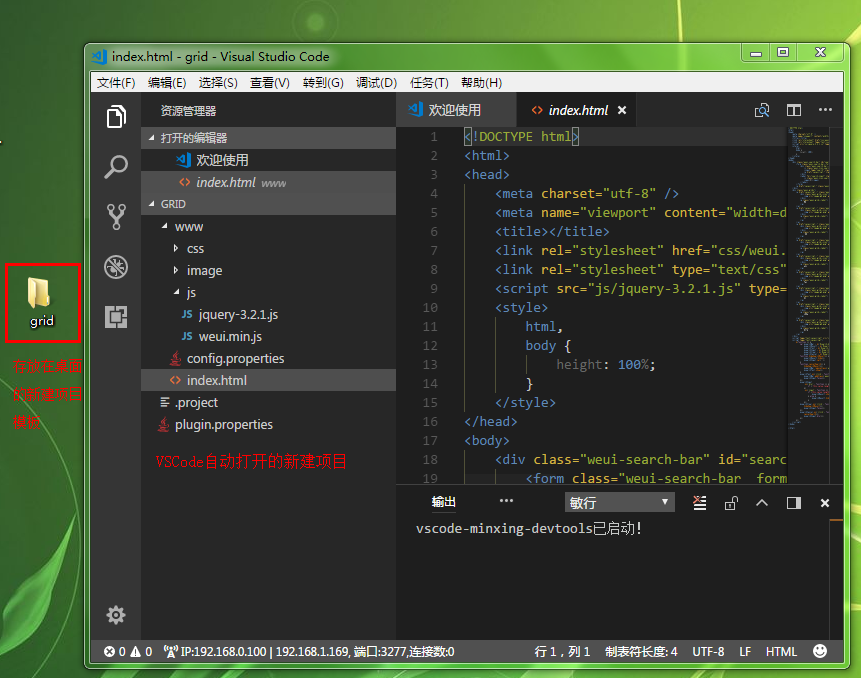The width and height of the screenshot is (861, 678).
Task: Open the output channel dropdown
Action: (x=619, y=502)
